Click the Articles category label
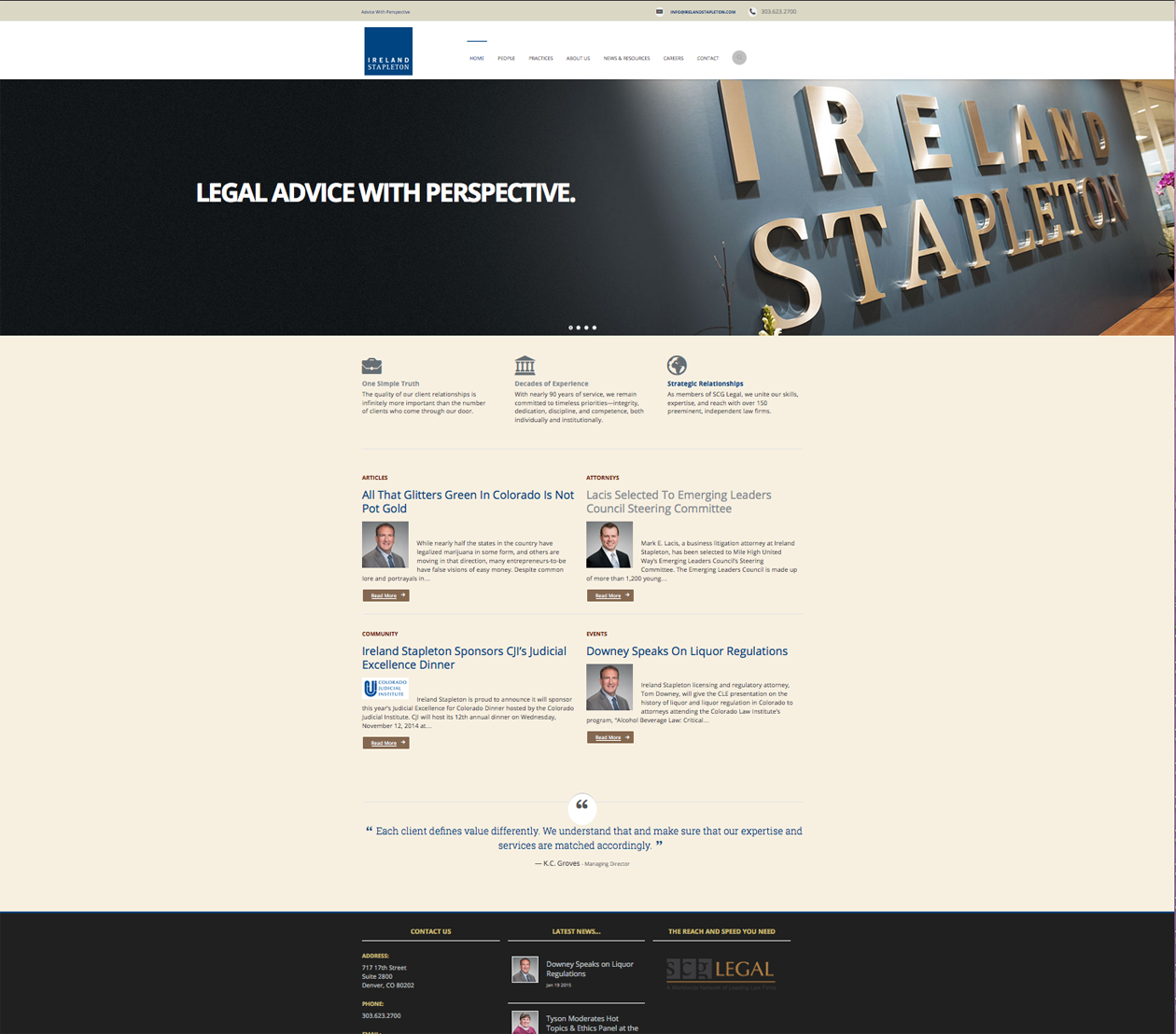Screen dimensions: 1176x1034 374,478
